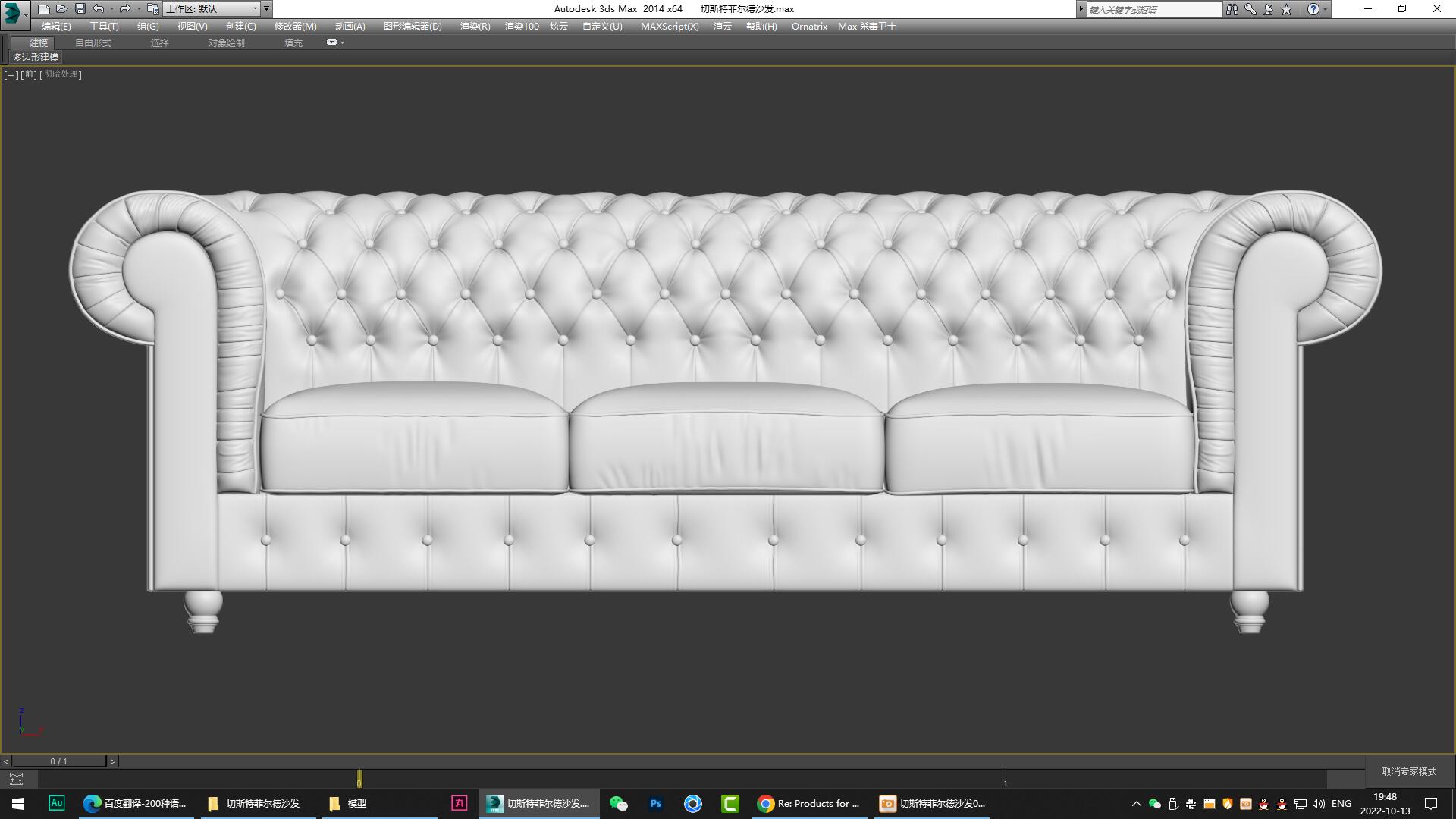
Task: Click the Undo toolbar icon
Action: (97, 8)
